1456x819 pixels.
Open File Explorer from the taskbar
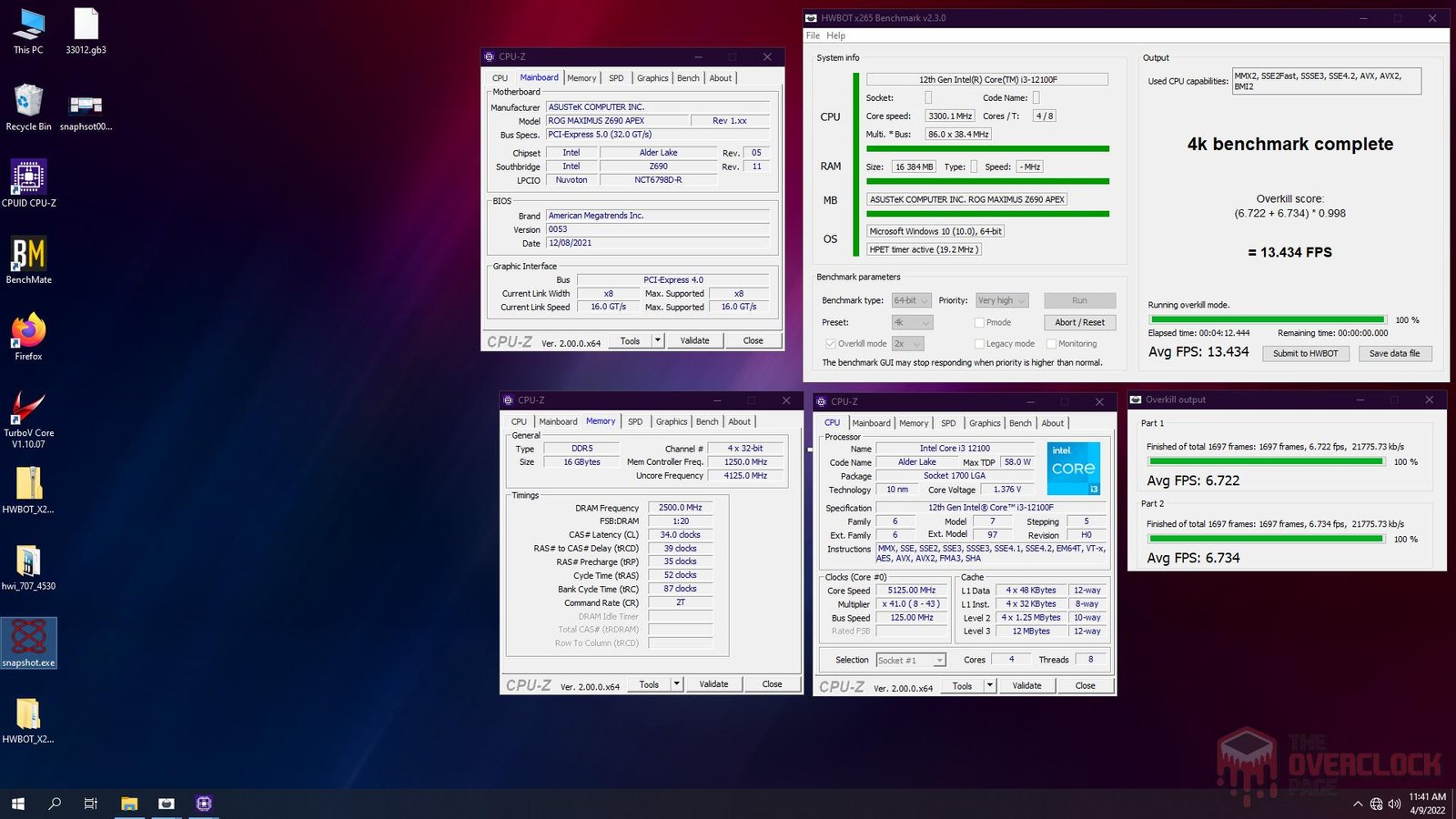coord(129,804)
